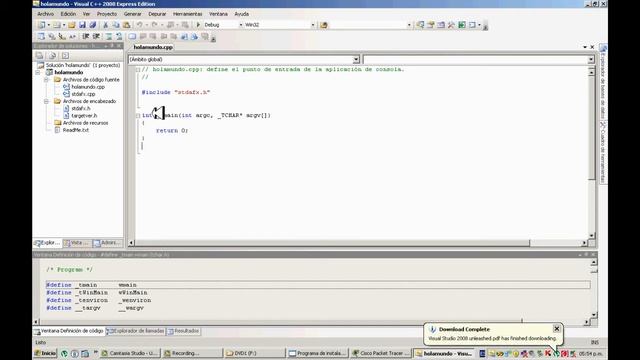The width and height of the screenshot is (640, 360).
Task: Select stdafx.cpp in the tree
Action: coord(83,94)
